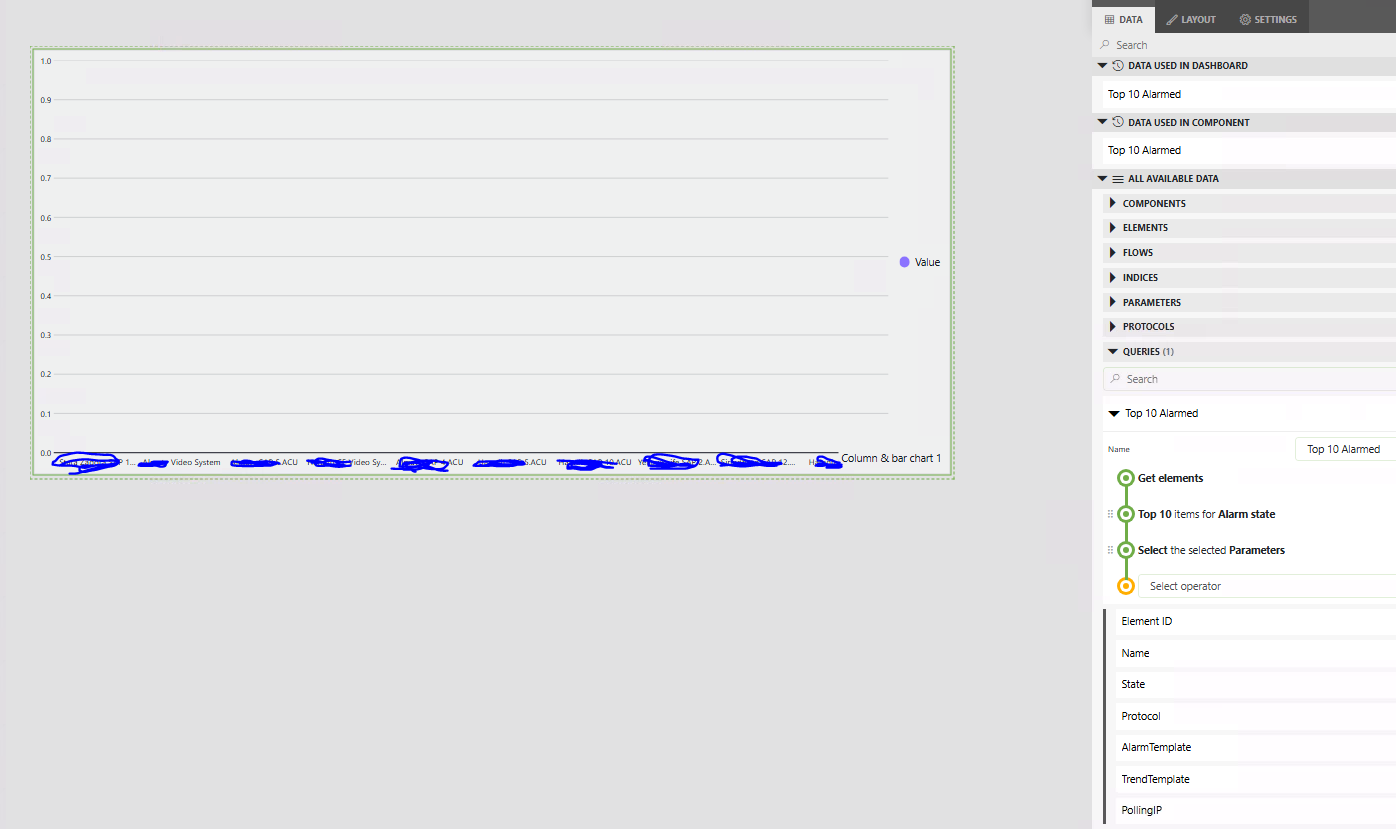Click the Get elements node circle

pyautogui.click(x=1126, y=478)
